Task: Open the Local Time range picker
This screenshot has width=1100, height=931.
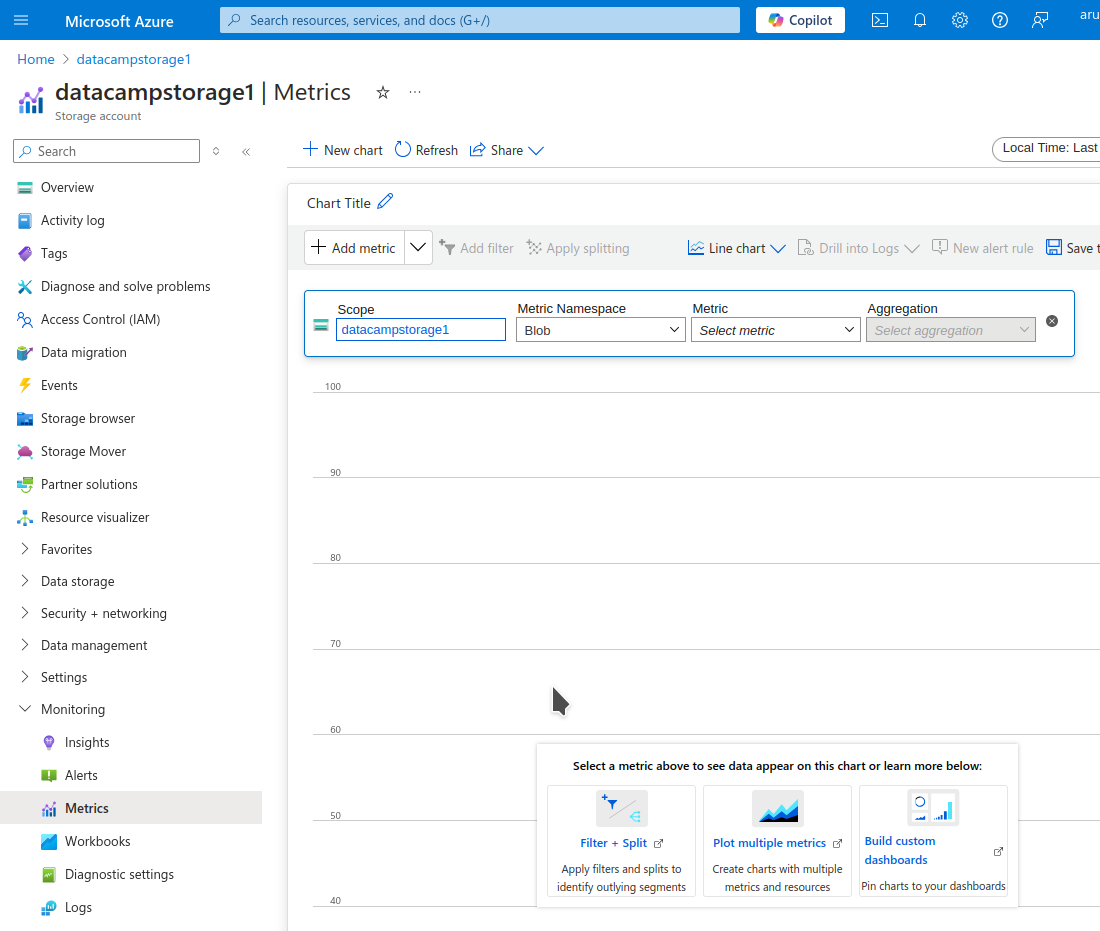Action: click(1047, 149)
